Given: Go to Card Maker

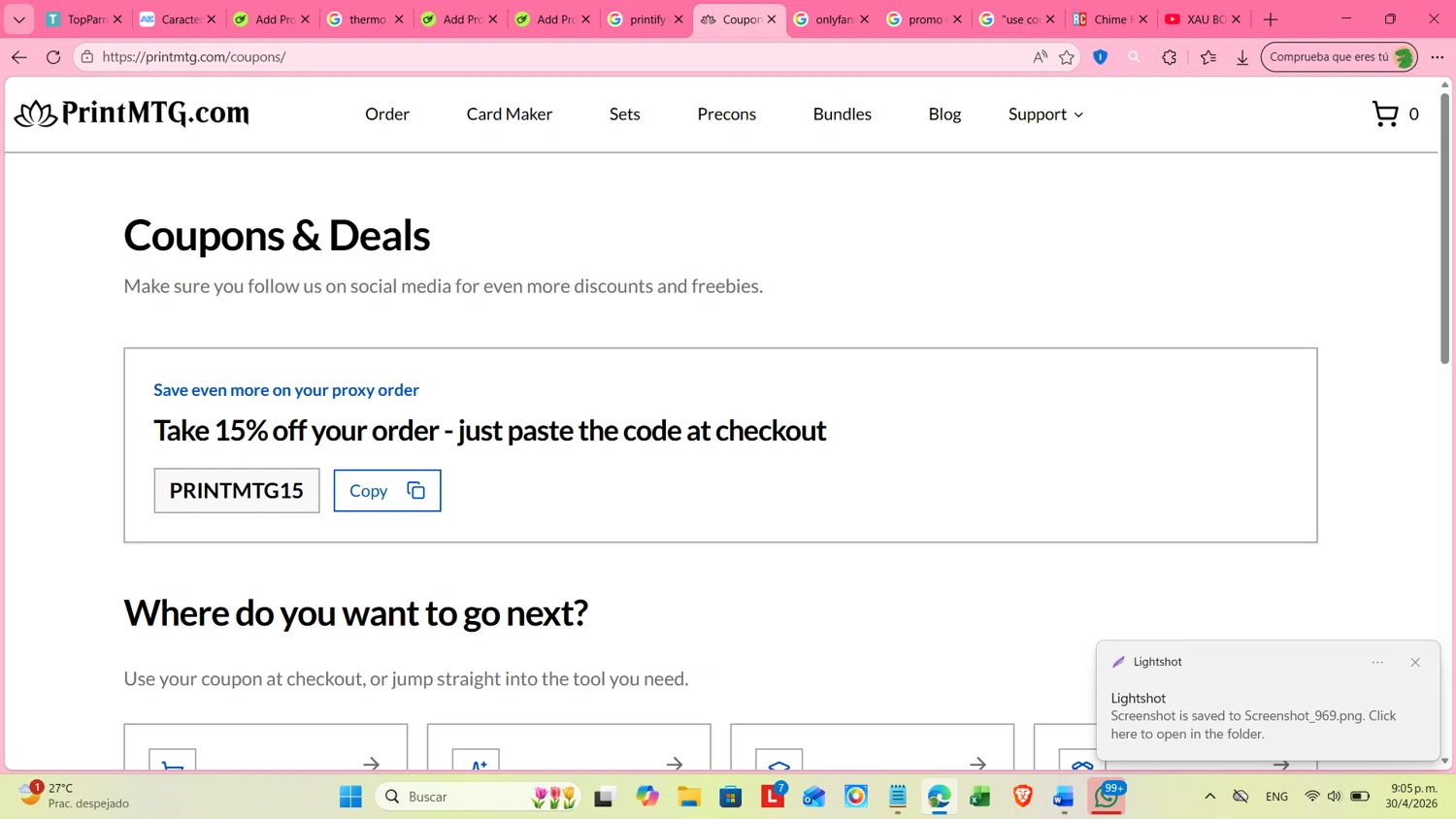Looking at the screenshot, I should (510, 115).
